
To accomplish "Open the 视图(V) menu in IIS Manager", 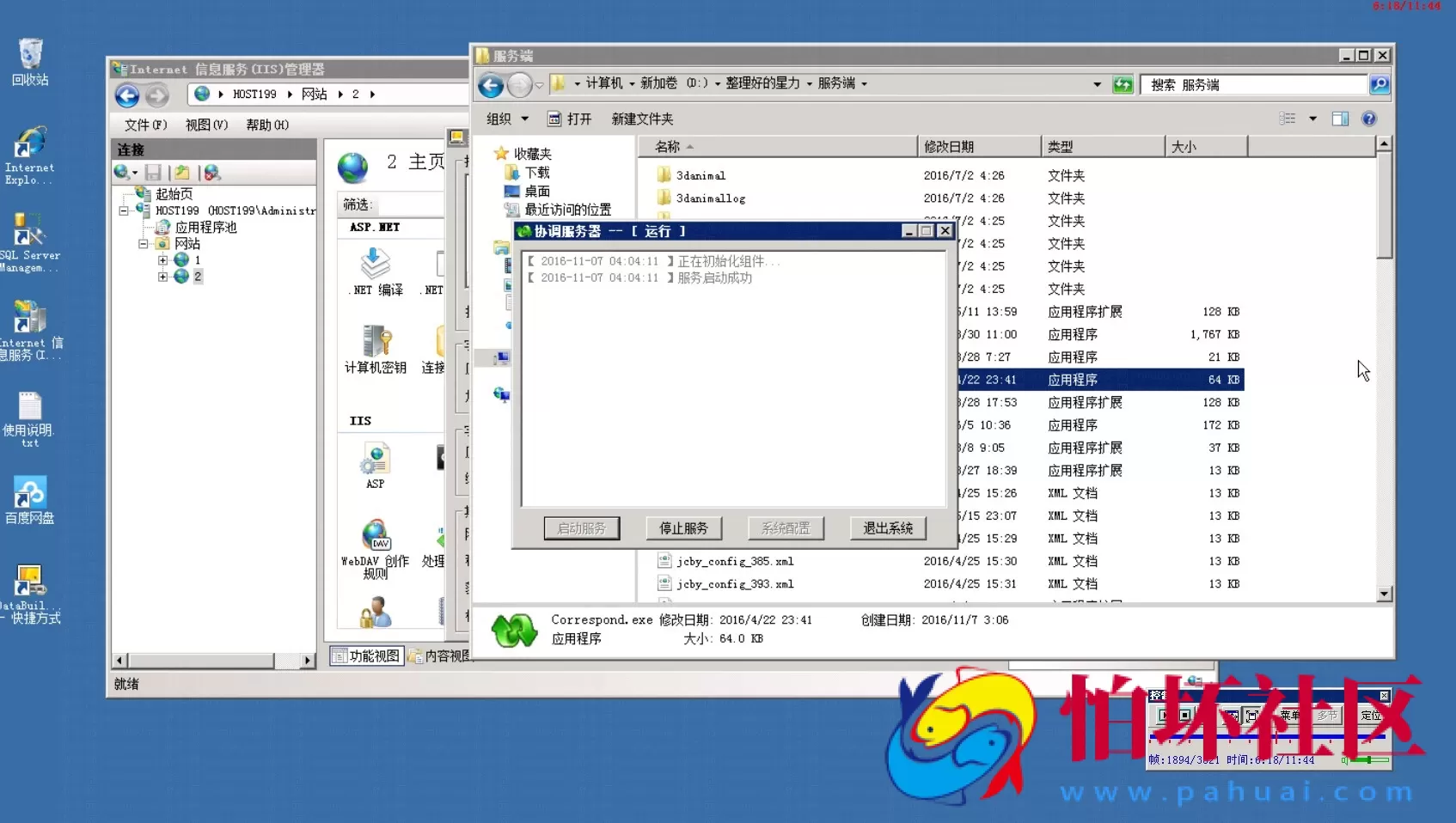I will pyautogui.click(x=206, y=125).
